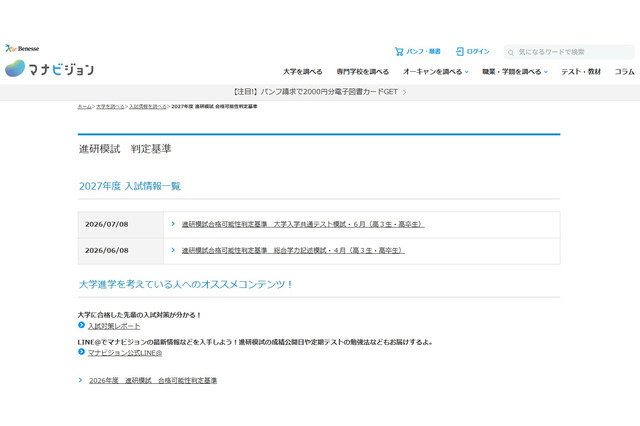Viewport: 640px width, 426px height.
Task: Click the パンフ請求で2000円分電子図書カードGET banner
Action: [x=320, y=92]
